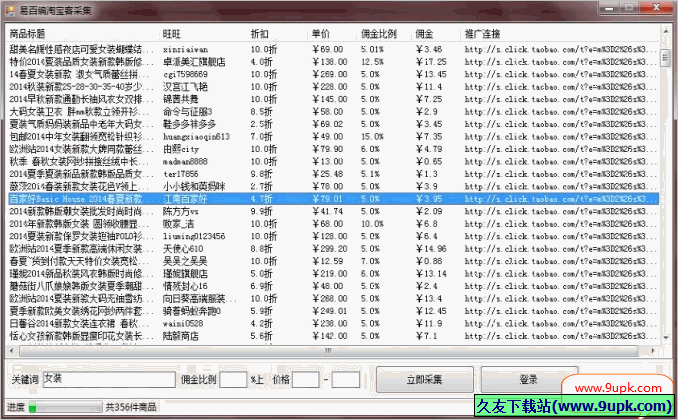Select the row with seller 命令与征服3
Screen dimensions: 678x420
[332, 112]
